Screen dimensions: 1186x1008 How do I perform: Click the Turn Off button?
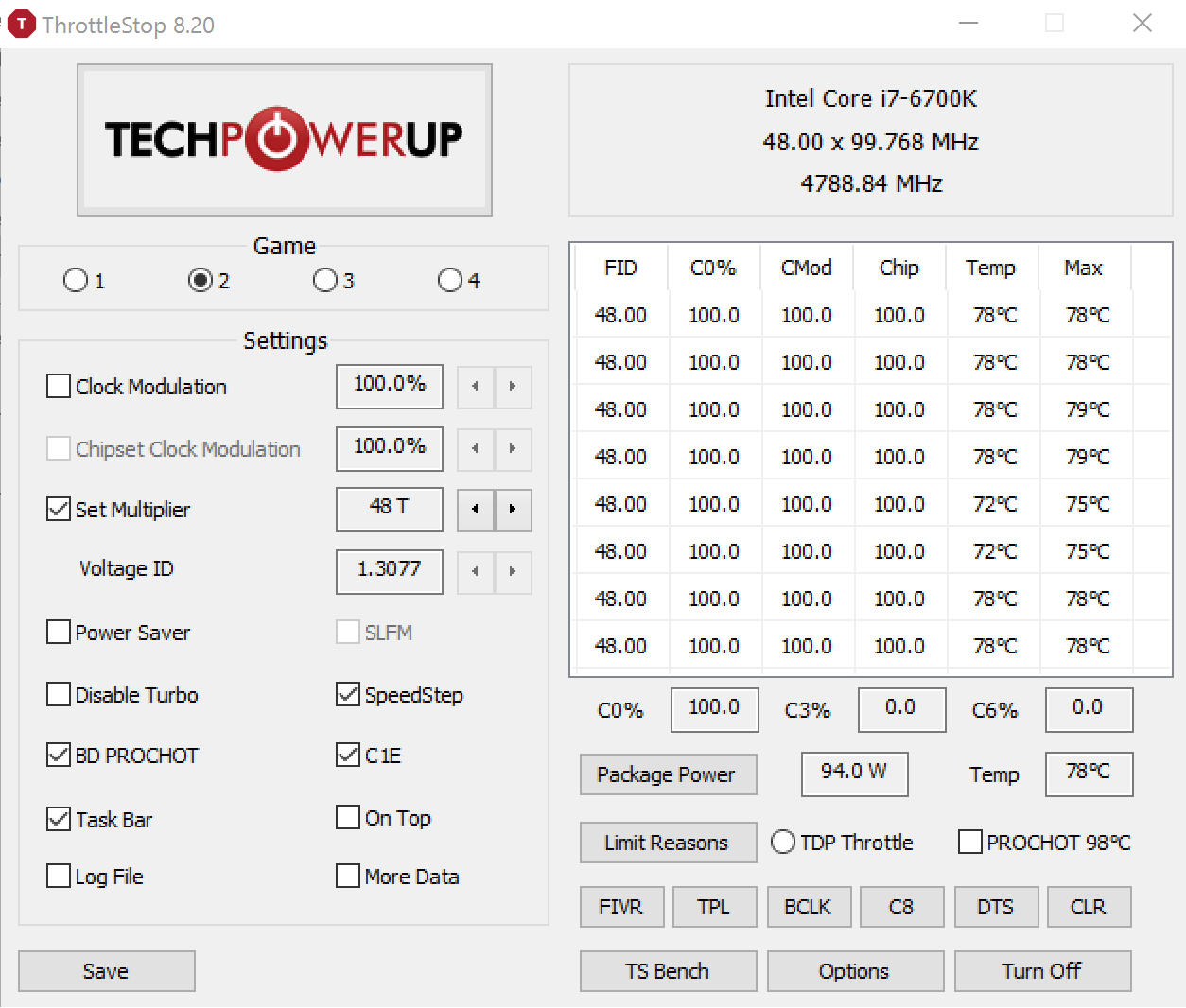tap(1043, 971)
